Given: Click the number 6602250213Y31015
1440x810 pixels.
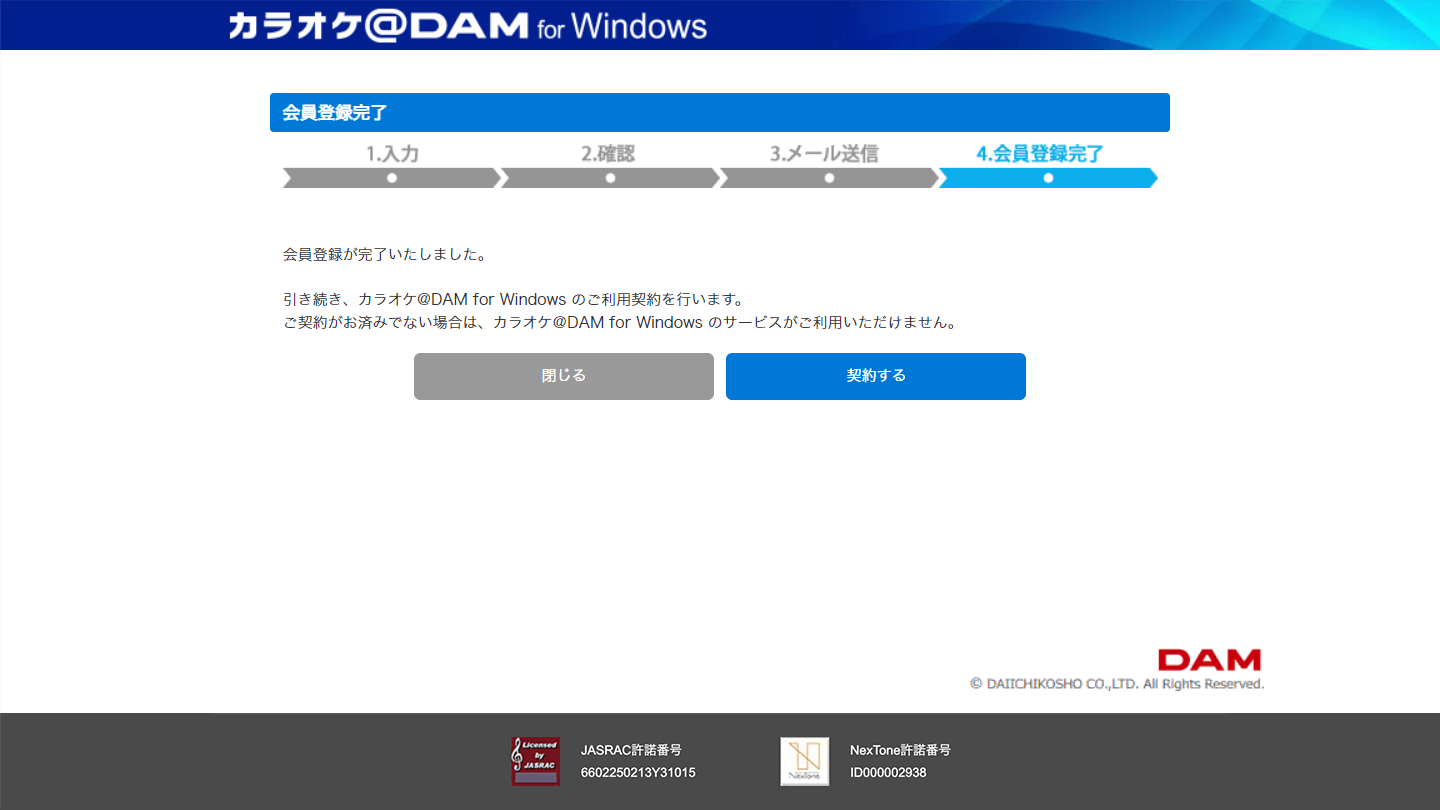Looking at the screenshot, I should coord(638,773).
